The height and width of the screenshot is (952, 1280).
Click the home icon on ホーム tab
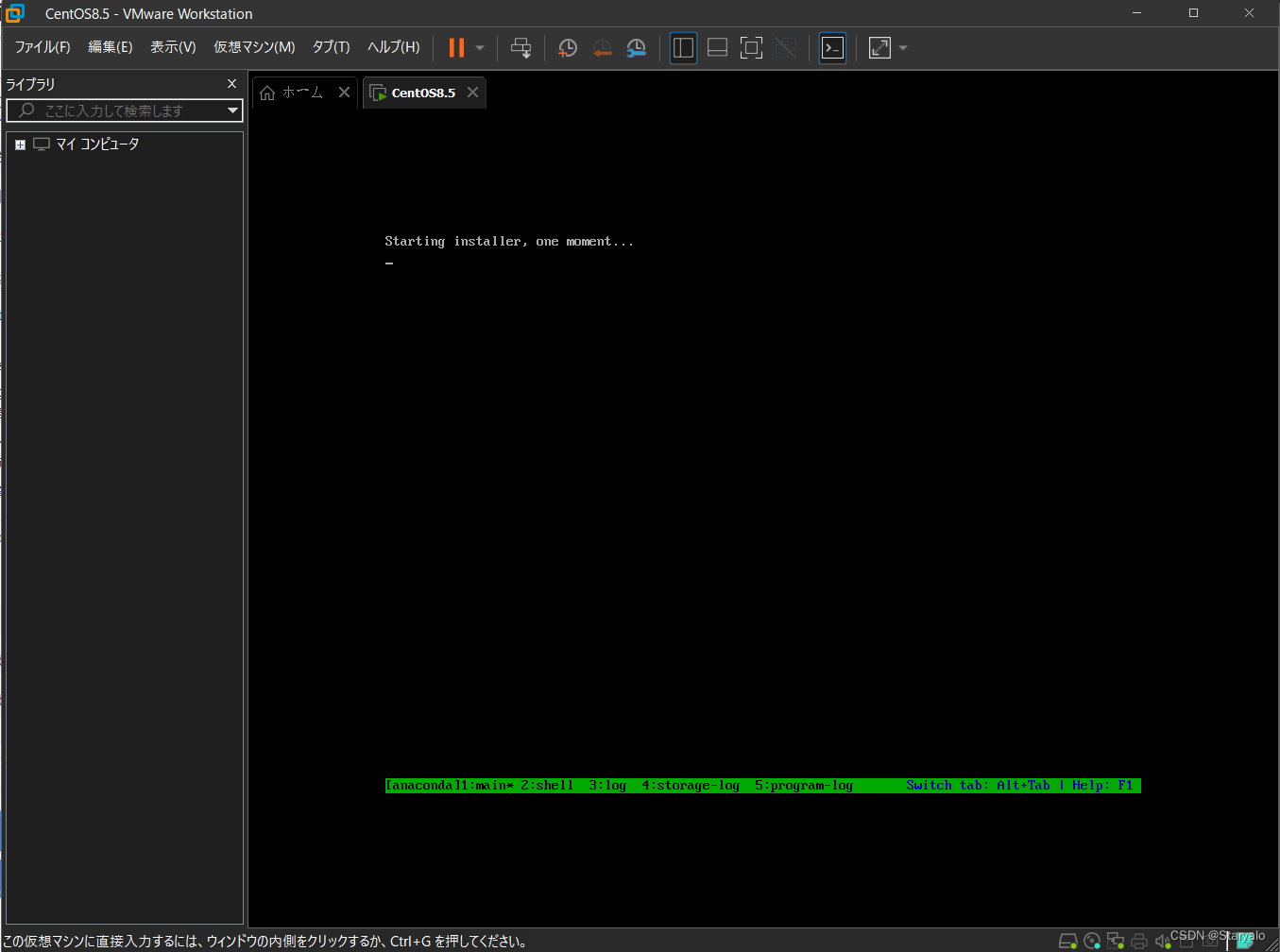(267, 93)
